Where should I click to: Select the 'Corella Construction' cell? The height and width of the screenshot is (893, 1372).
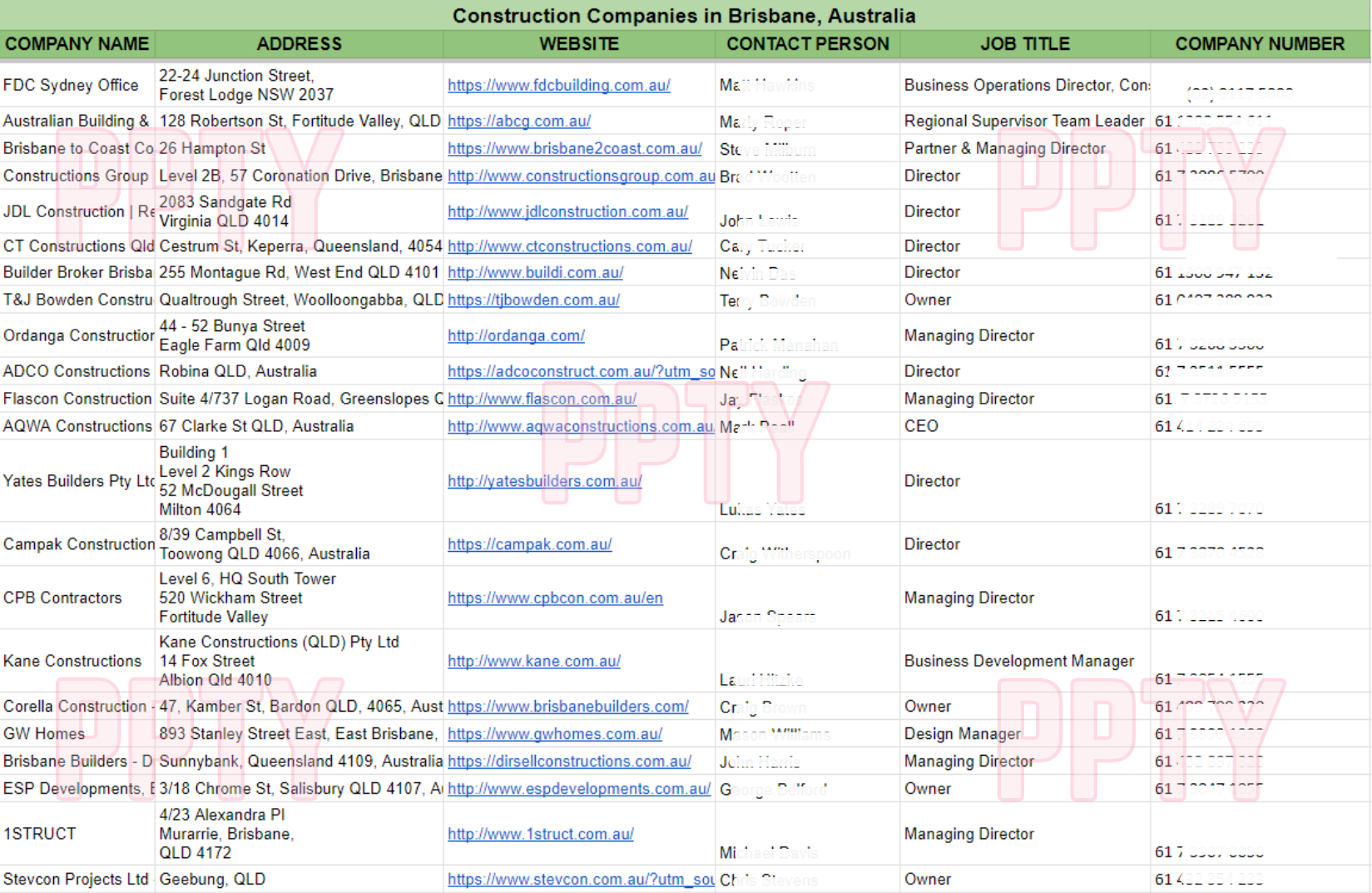[x=77, y=707]
